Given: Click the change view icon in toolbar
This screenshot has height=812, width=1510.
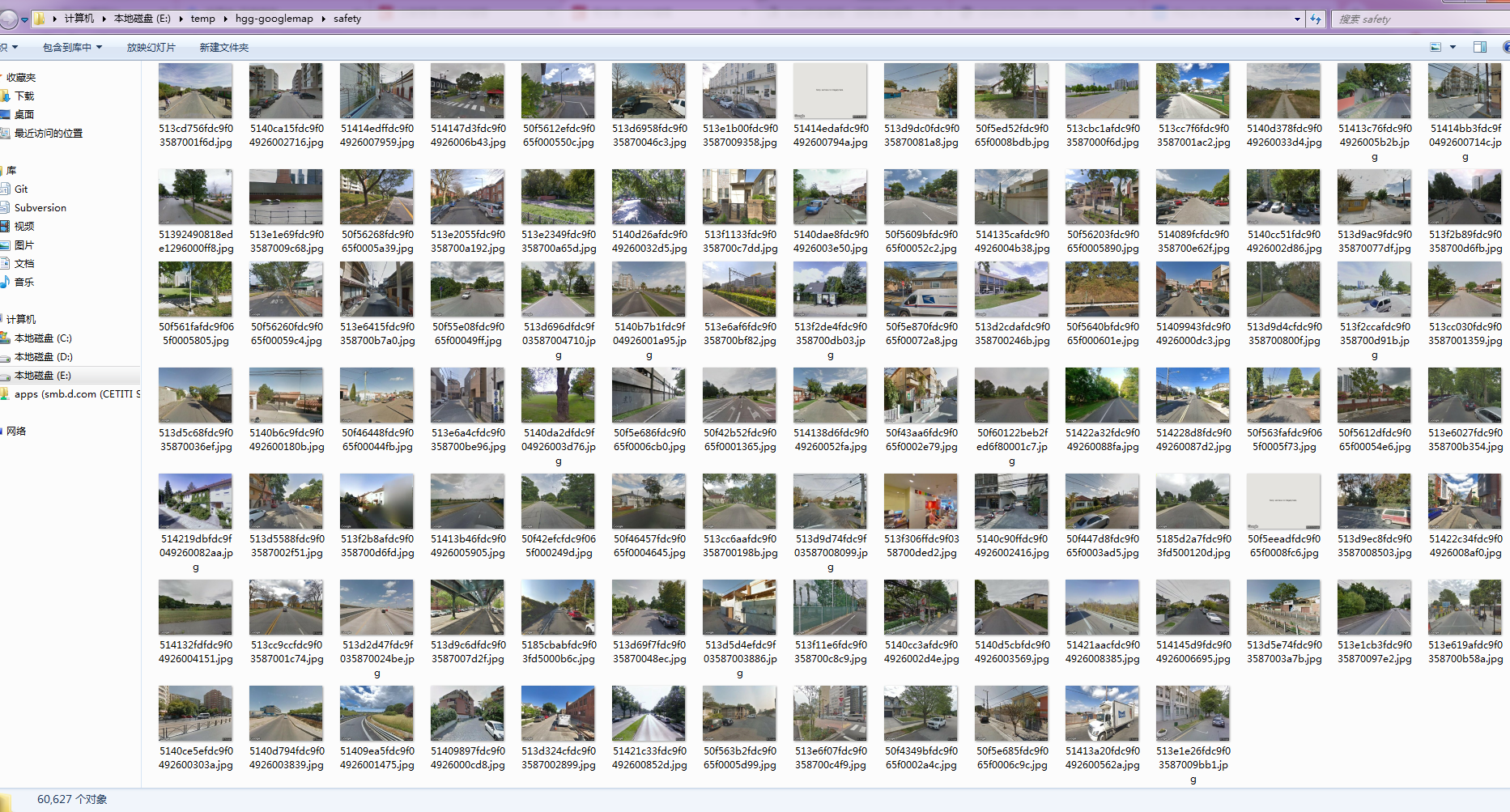Looking at the screenshot, I should pos(1436,47).
